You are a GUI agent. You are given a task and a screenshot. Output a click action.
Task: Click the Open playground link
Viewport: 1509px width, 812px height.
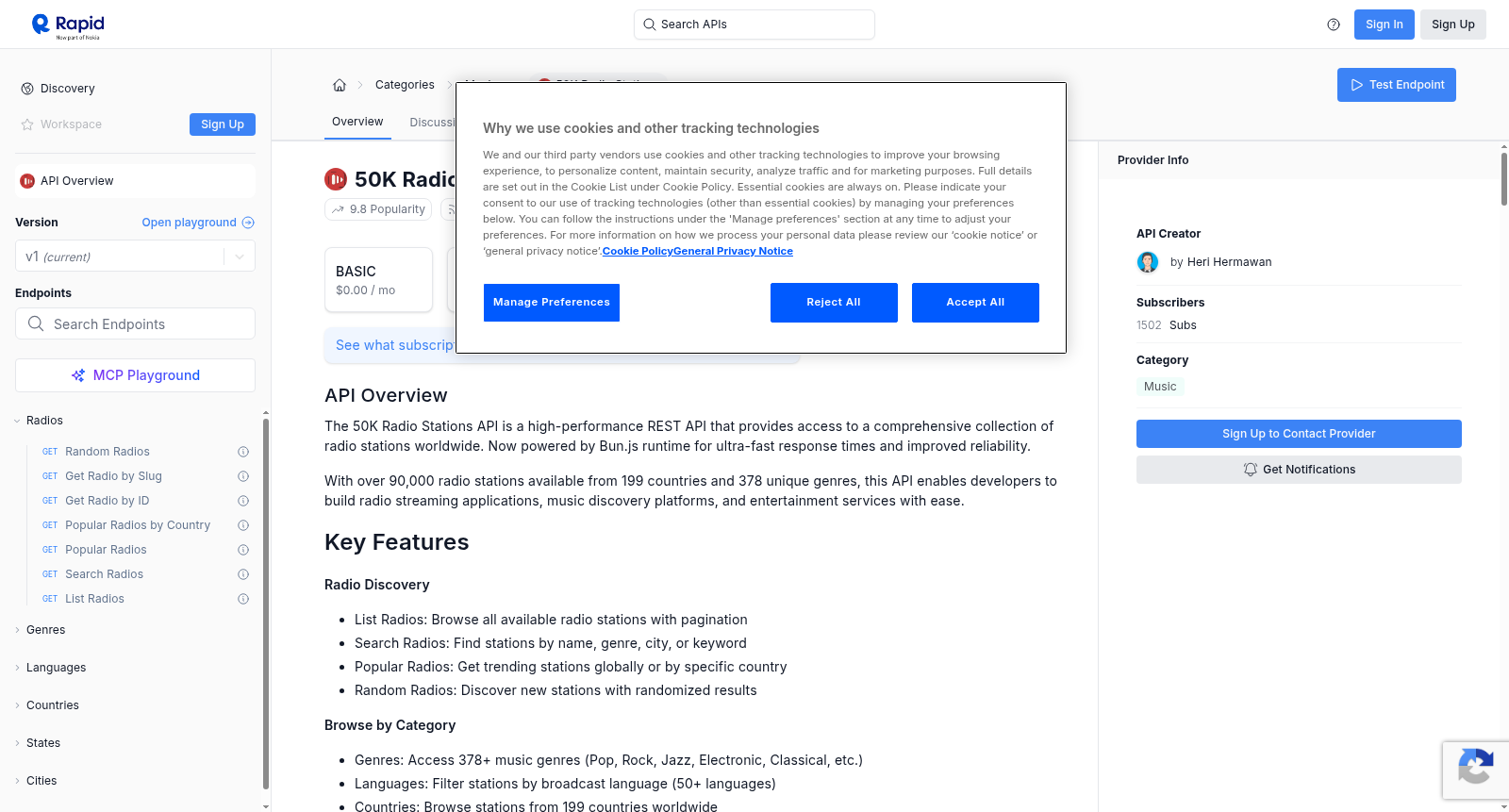[198, 223]
